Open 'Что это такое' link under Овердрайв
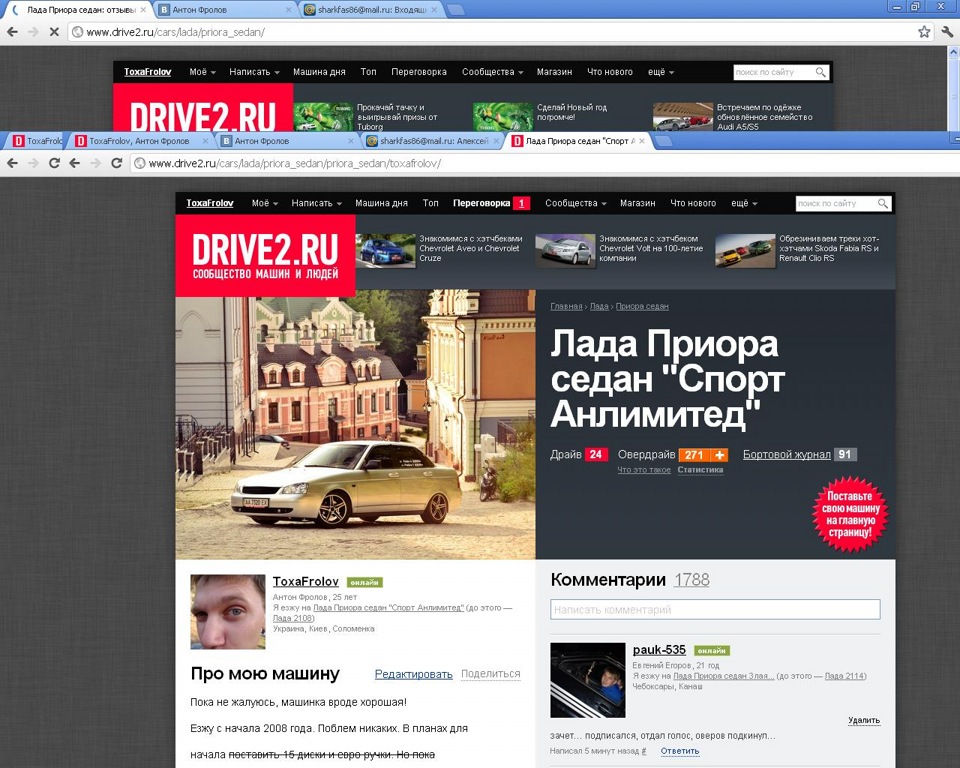 (643, 470)
